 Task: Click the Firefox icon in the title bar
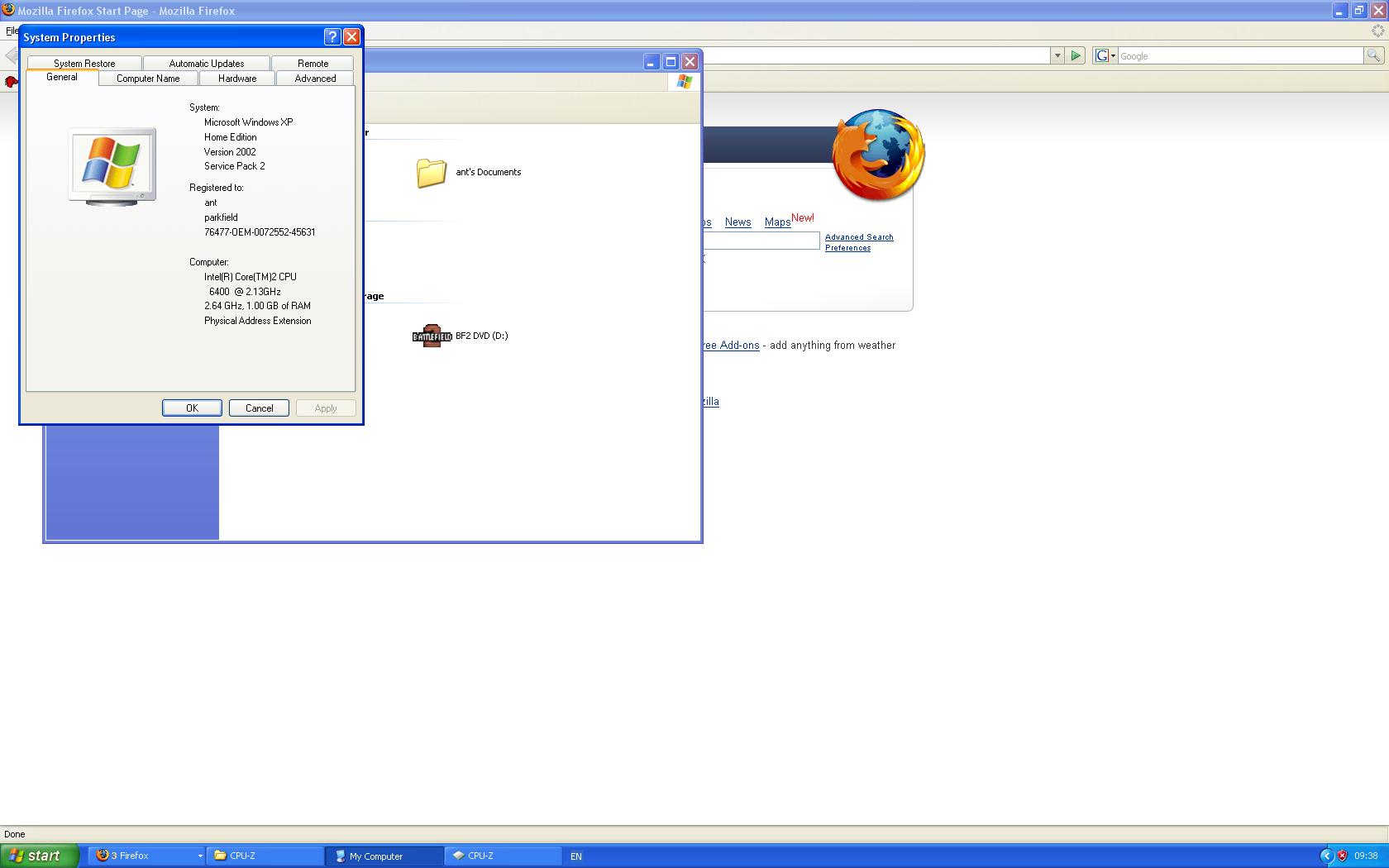tap(7, 10)
